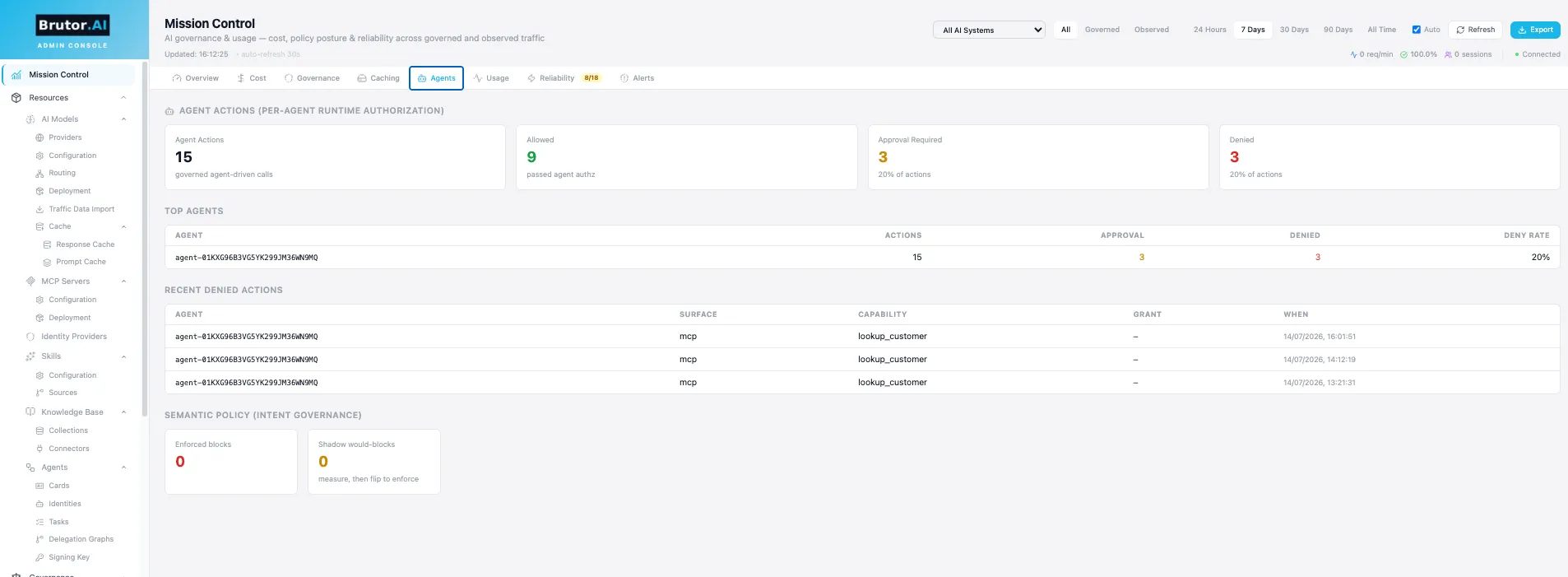The width and height of the screenshot is (1568, 577).
Task: Open the Cost tab
Action: [252, 78]
